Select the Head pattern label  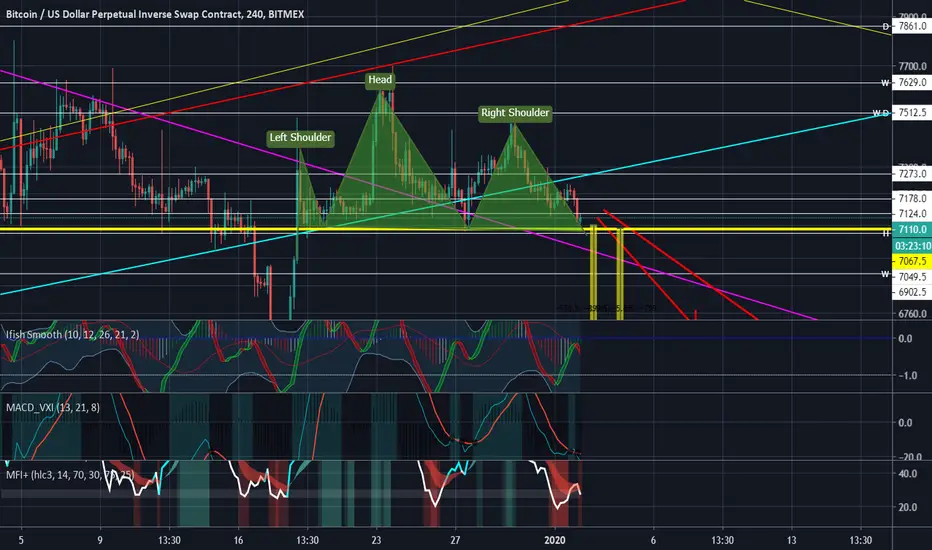coord(380,80)
